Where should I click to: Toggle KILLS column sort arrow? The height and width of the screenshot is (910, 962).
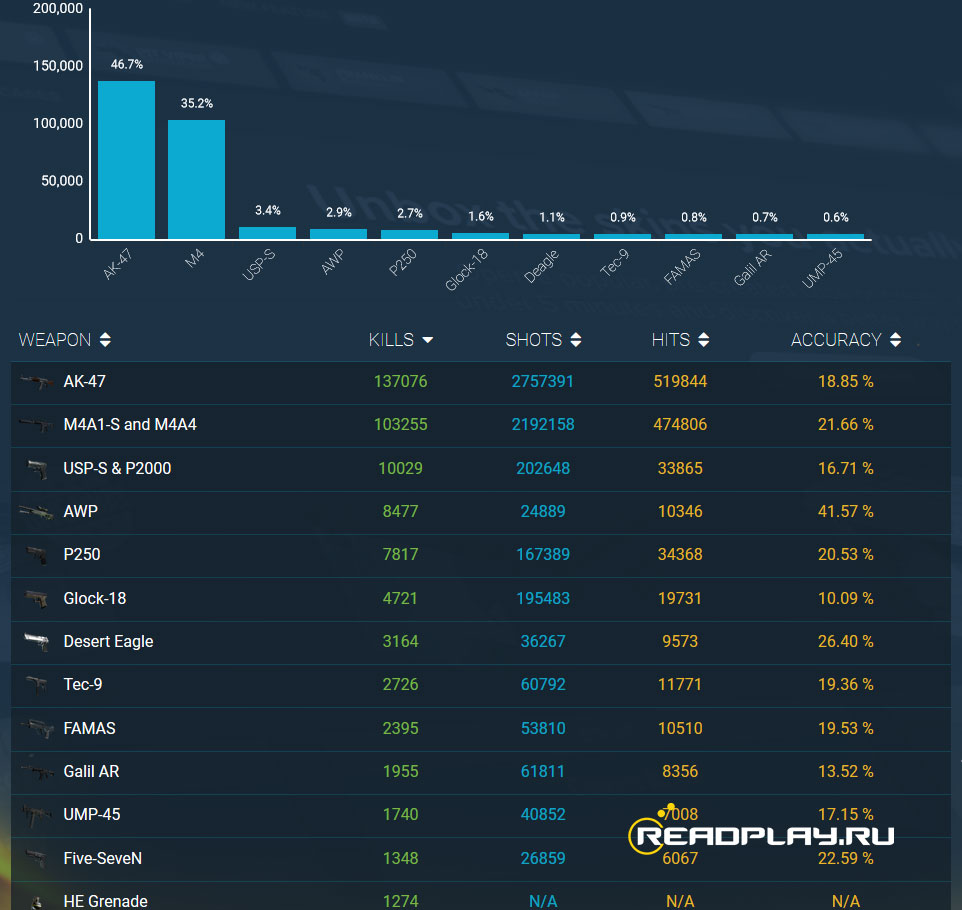(x=428, y=340)
